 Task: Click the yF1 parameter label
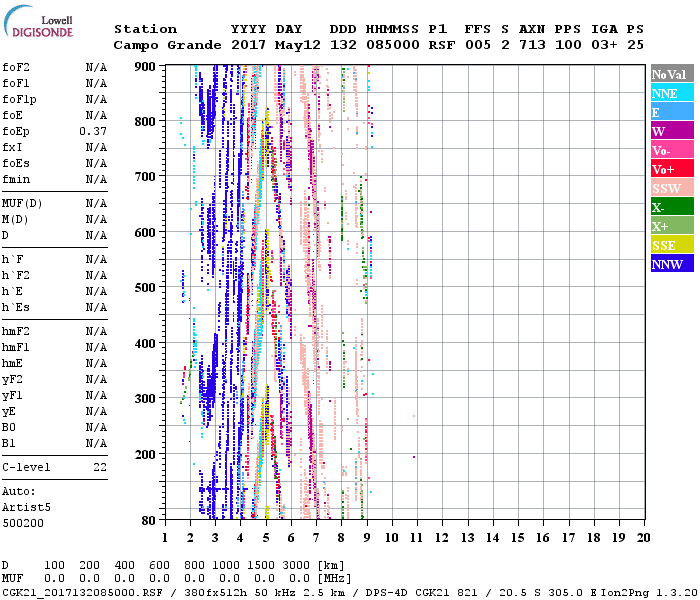pos(12,396)
